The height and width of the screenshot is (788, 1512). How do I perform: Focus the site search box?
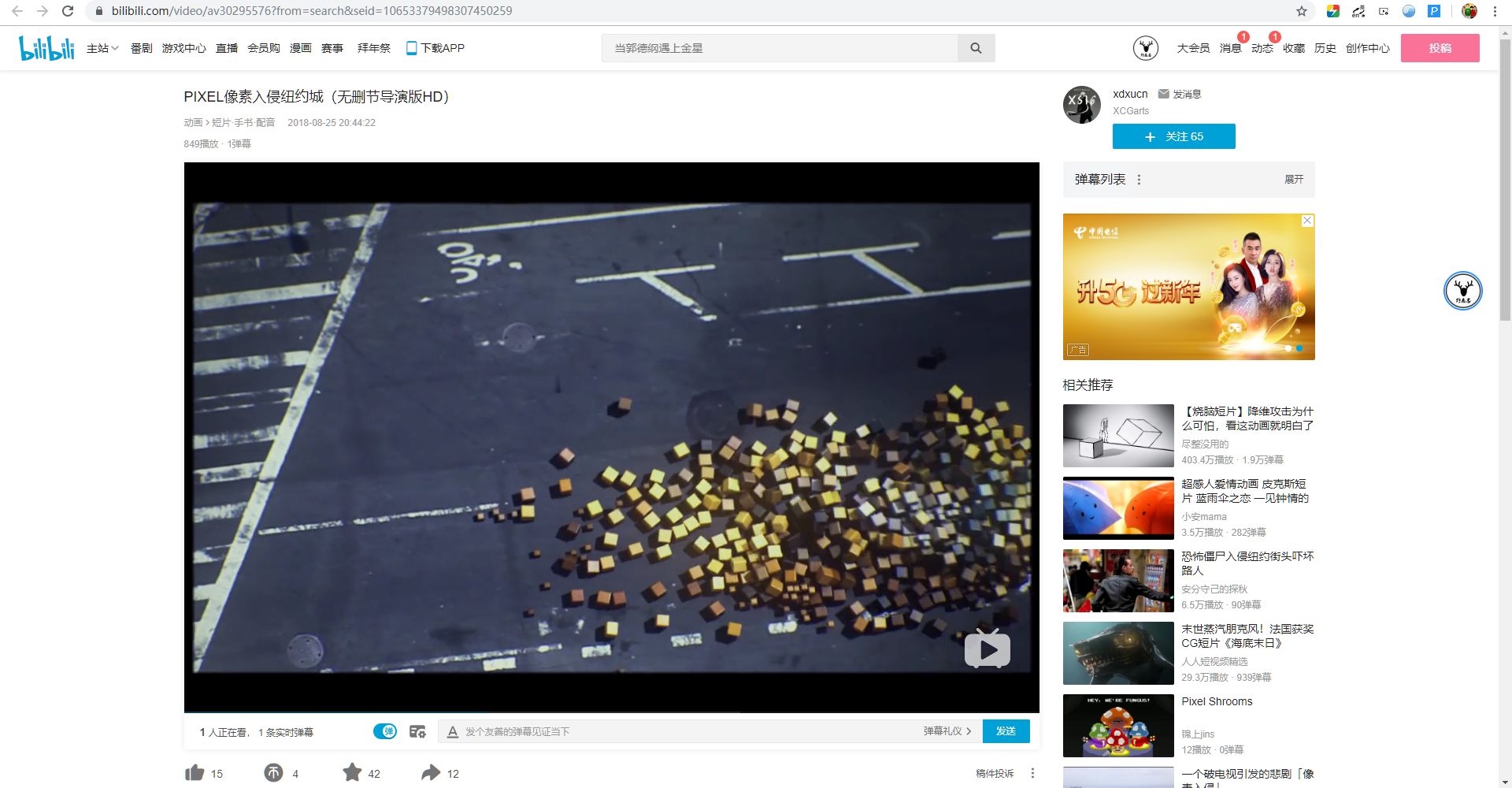780,48
